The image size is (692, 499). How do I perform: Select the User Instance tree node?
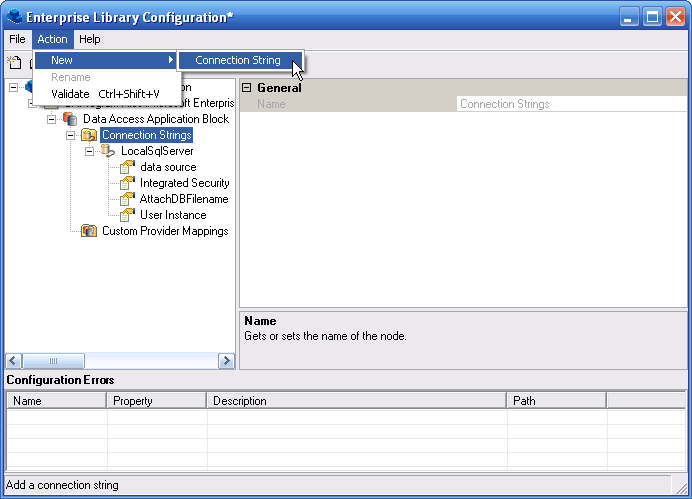tap(172, 215)
